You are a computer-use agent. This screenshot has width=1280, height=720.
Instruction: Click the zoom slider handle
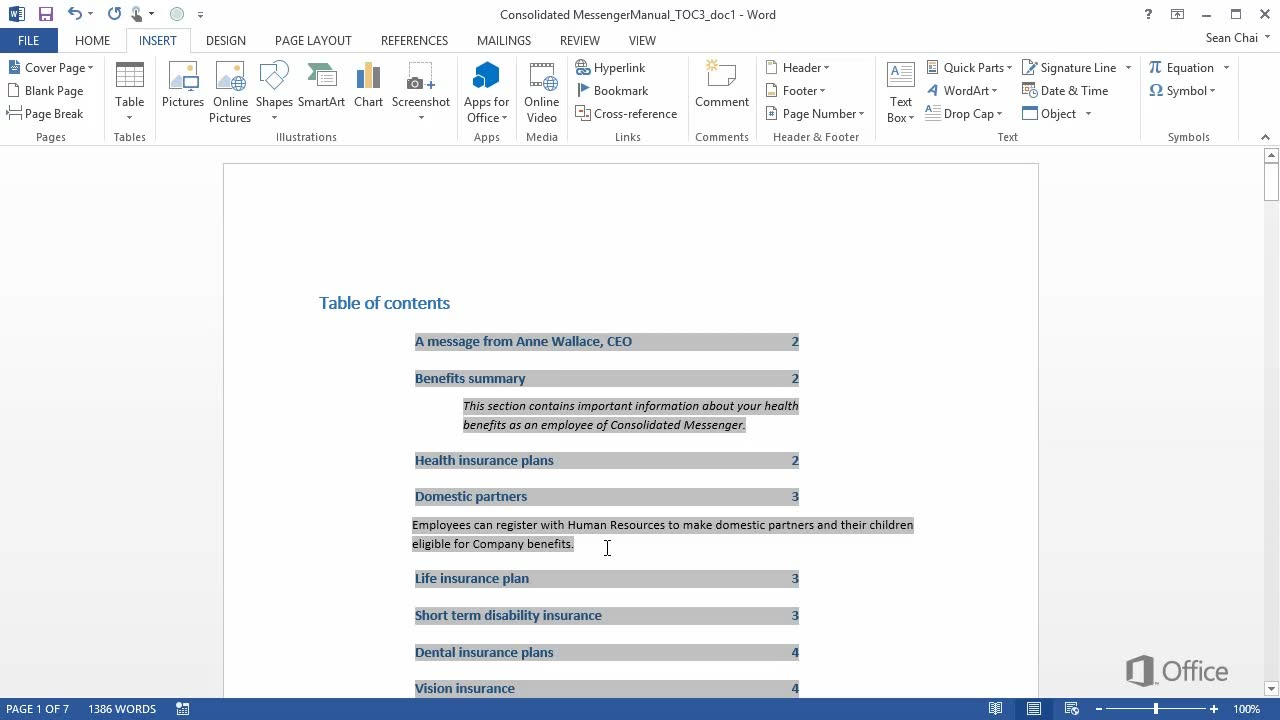tap(1155, 708)
